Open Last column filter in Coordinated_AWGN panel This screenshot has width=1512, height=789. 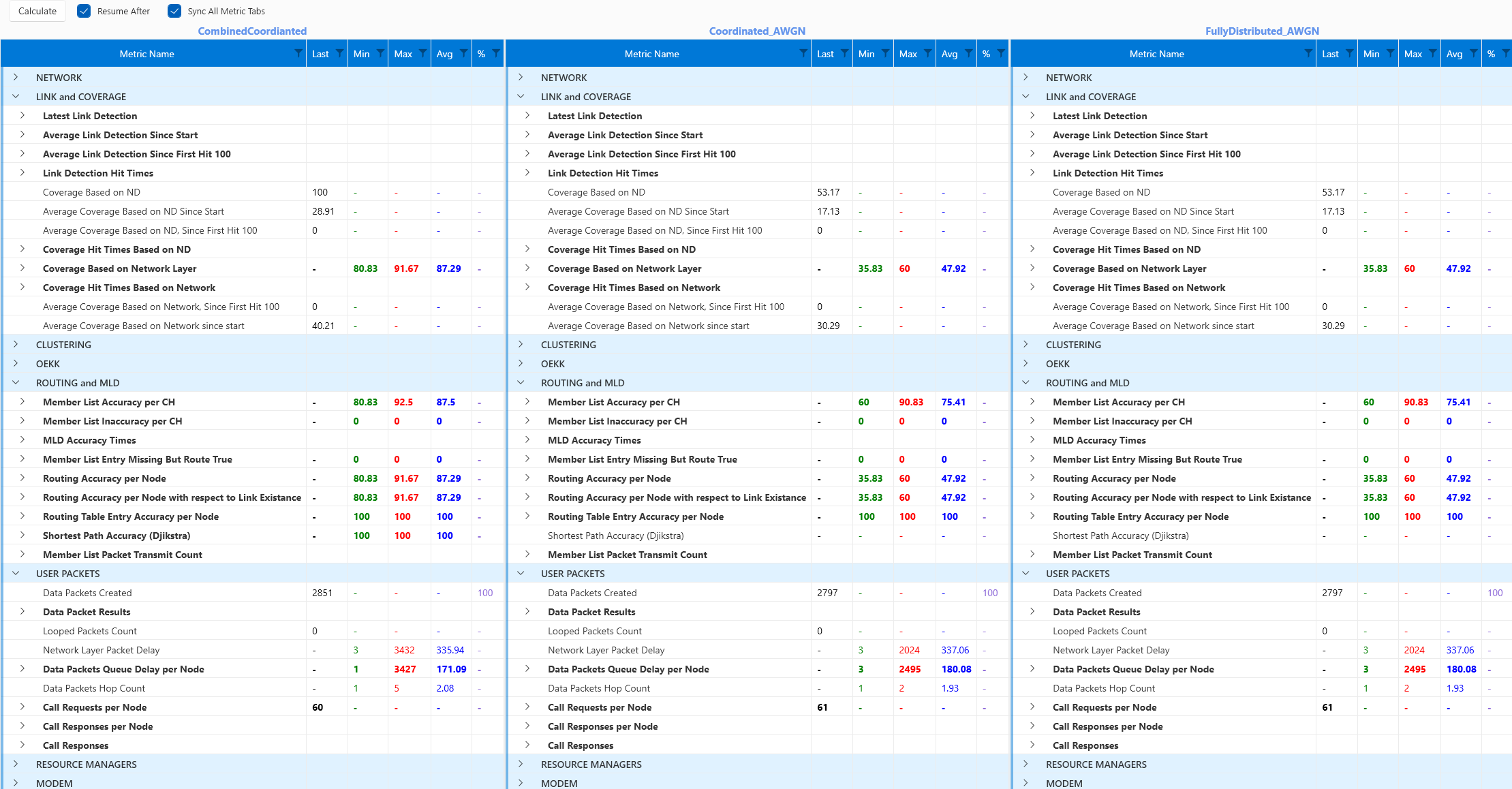coord(845,53)
